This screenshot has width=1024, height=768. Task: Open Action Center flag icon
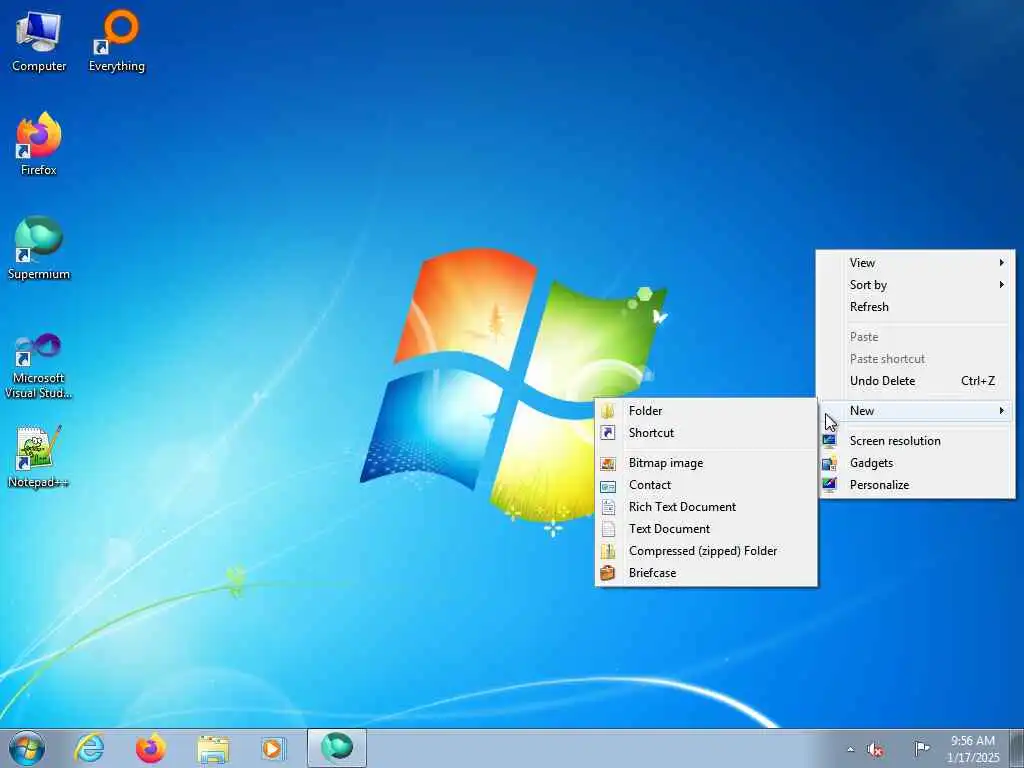tap(921, 748)
